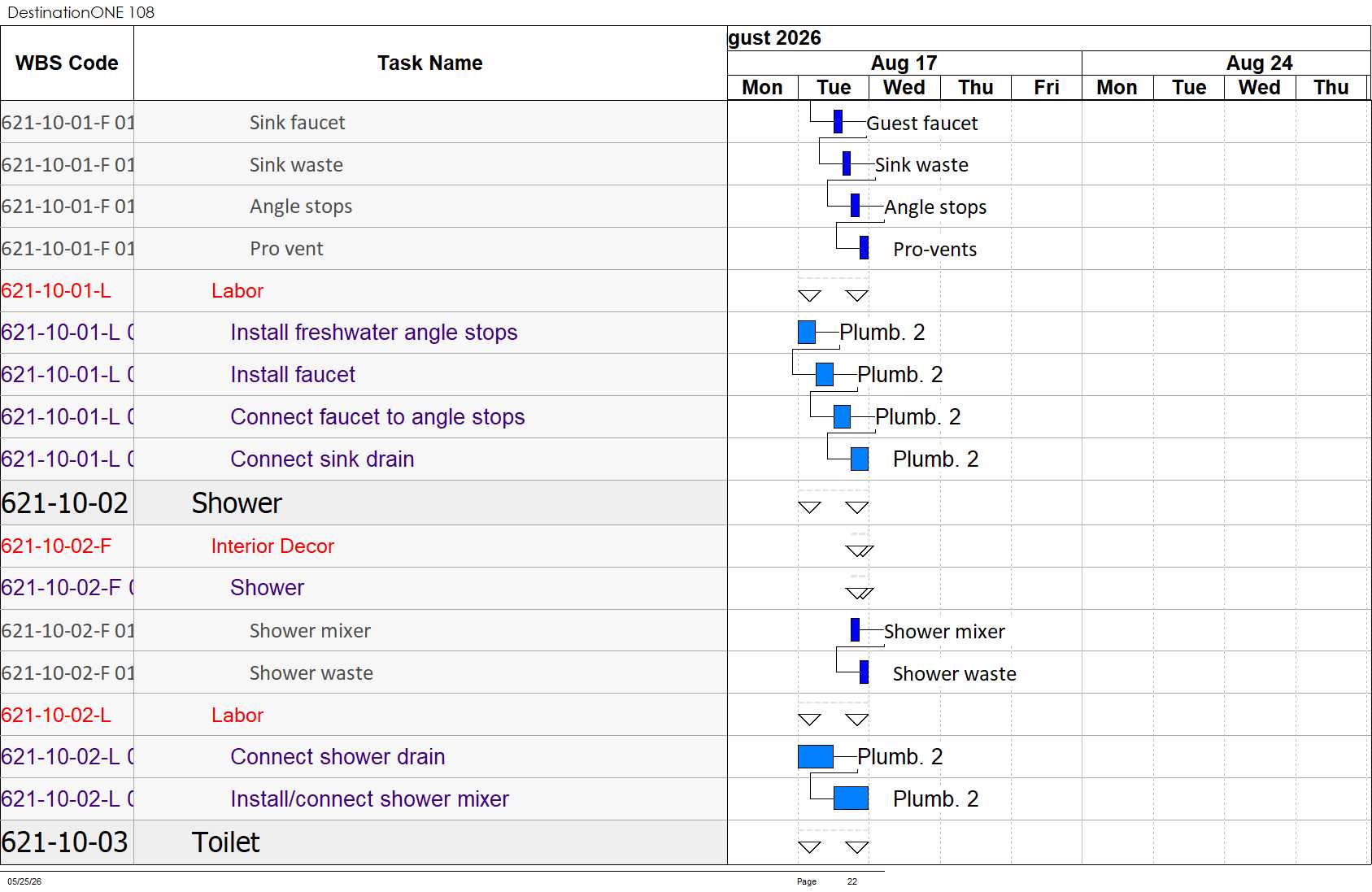Click the Install faucet Gantt bar
1372x892 pixels.
(825, 374)
